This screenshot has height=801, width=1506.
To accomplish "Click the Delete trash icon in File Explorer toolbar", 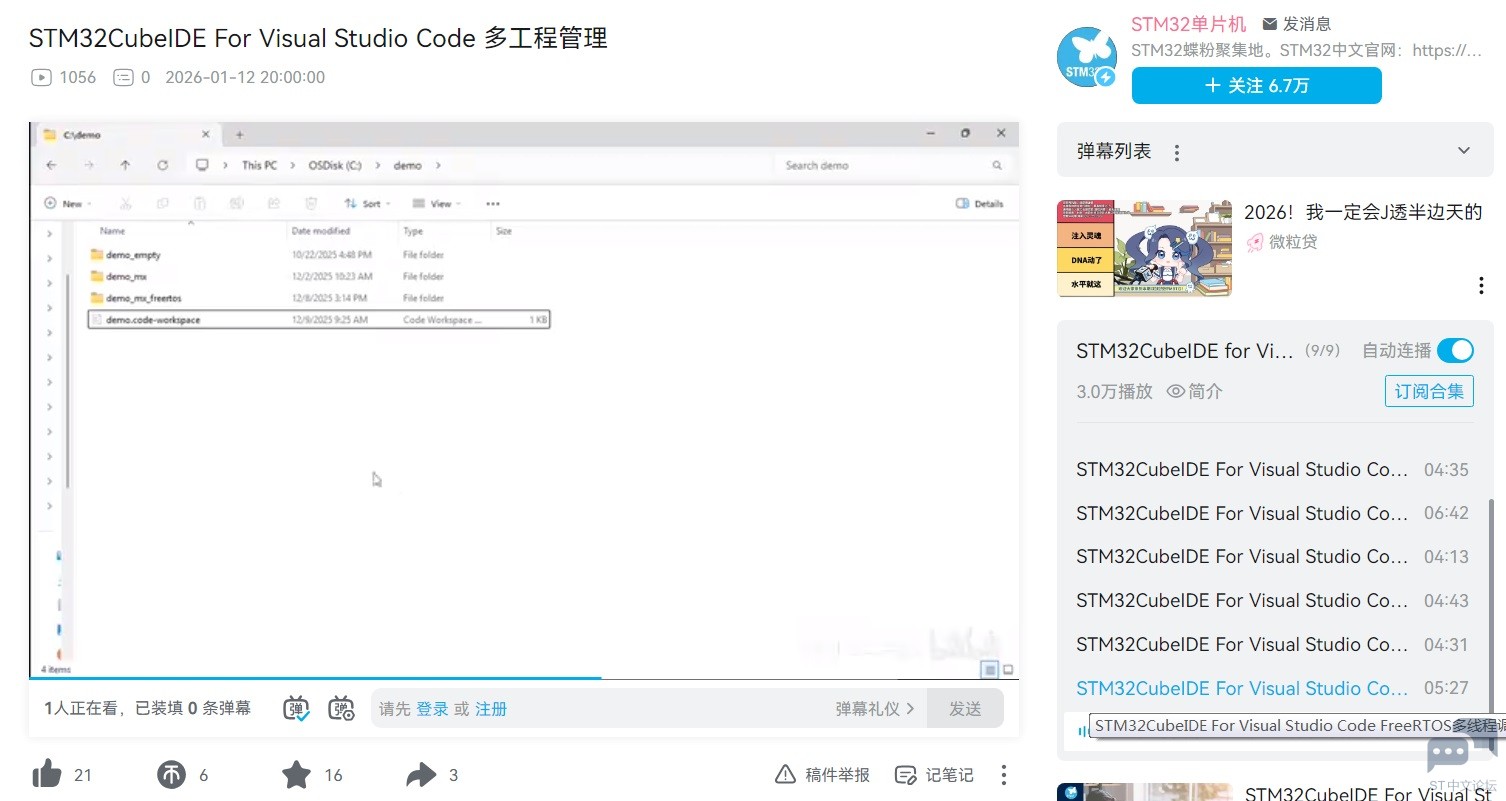I will (311, 203).
